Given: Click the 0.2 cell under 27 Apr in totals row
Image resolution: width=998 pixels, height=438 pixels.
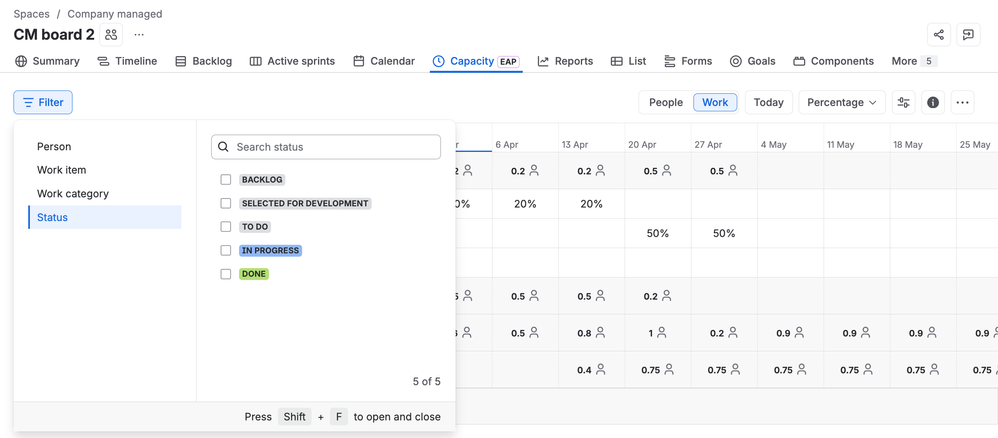Looking at the screenshot, I should coord(724,332).
